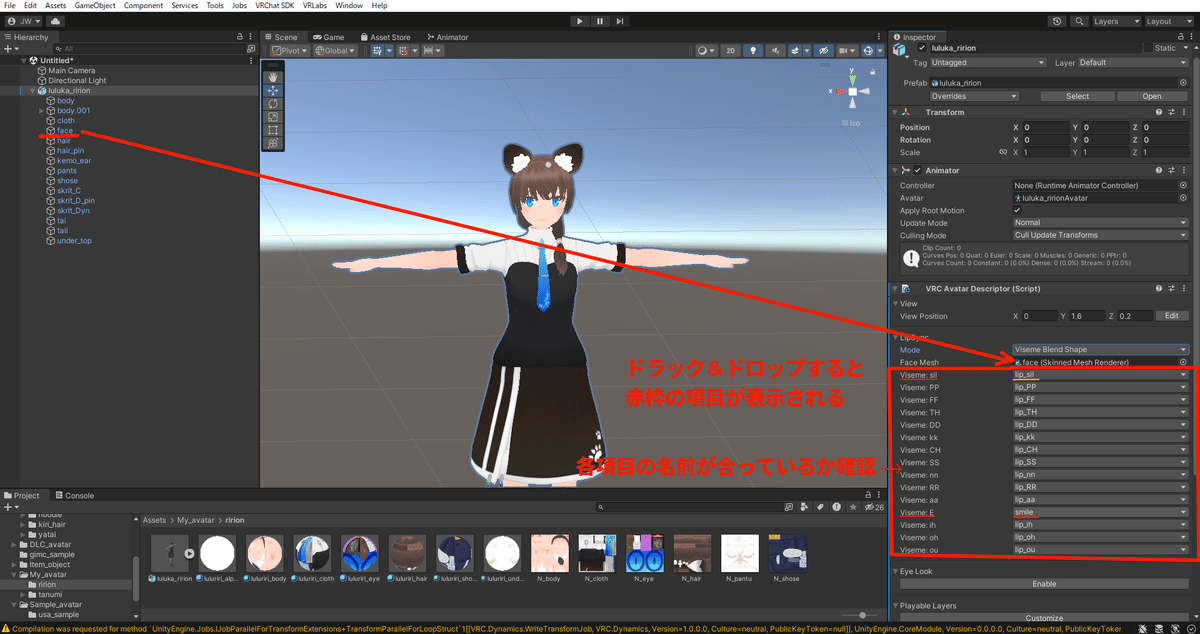Select kemo_ear in Hierarchy

click(x=75, y=161)
